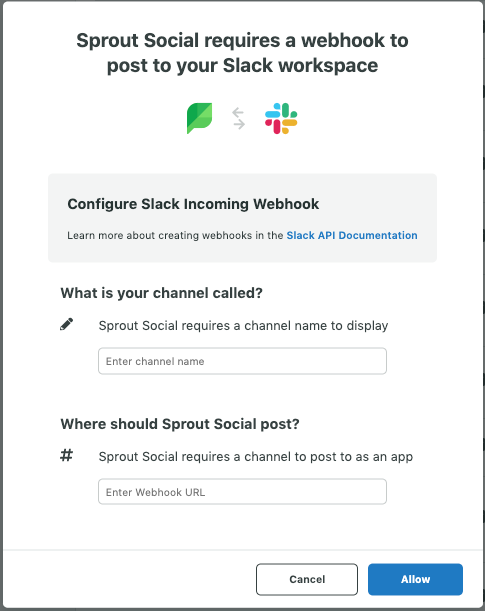Click the left-pointing gray arrow between logos
Screen dimensions: 485x611
pos(238,113)
